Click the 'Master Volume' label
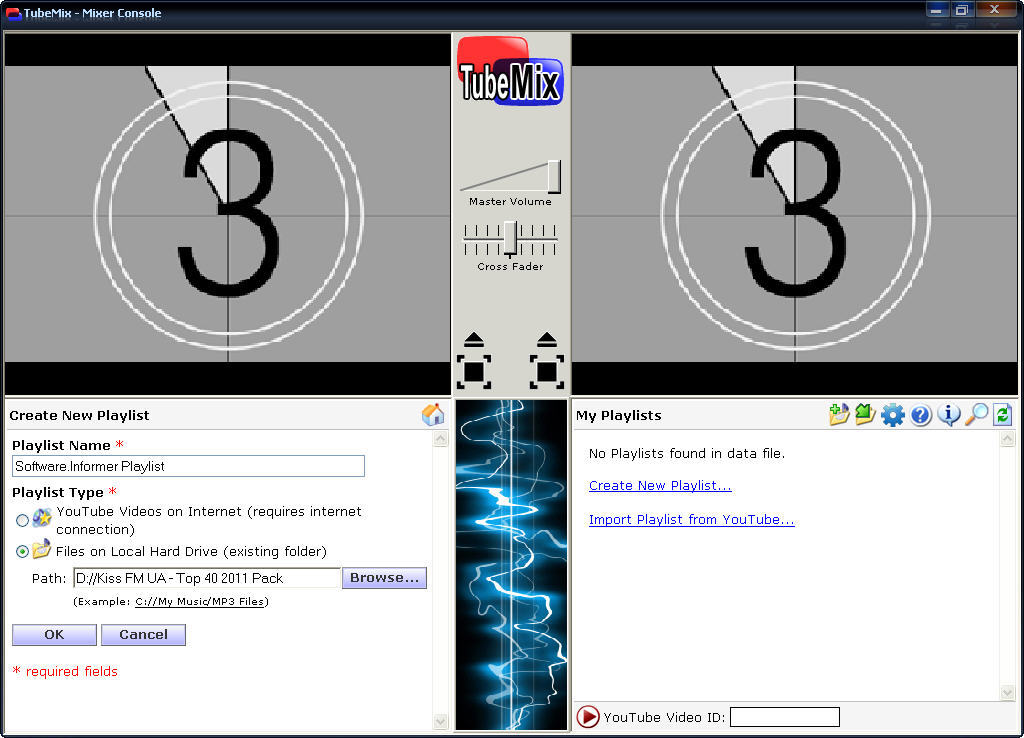The image size is (1024, 738). [x=510, y=202]
